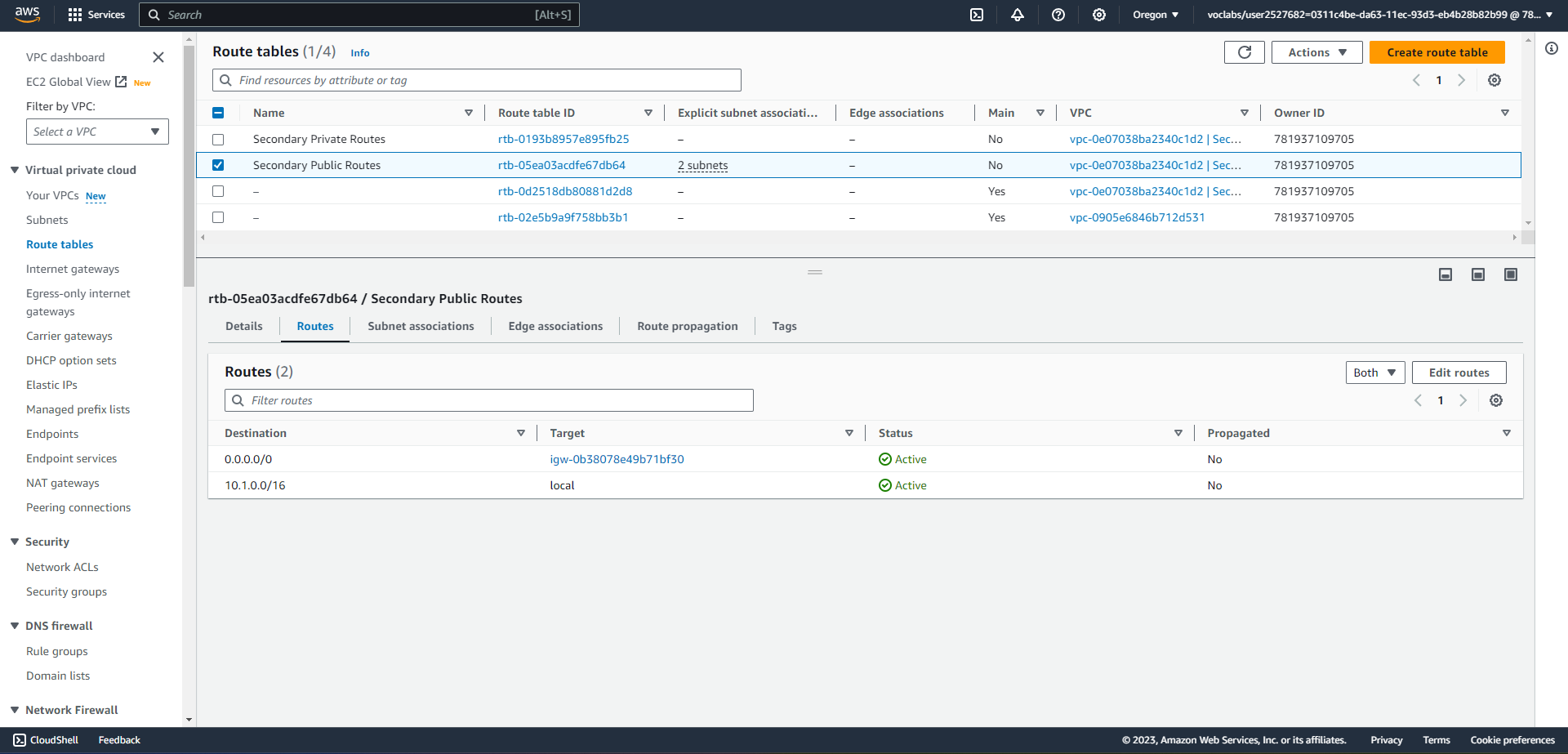Click the Create route table button

pos(1437,52)
